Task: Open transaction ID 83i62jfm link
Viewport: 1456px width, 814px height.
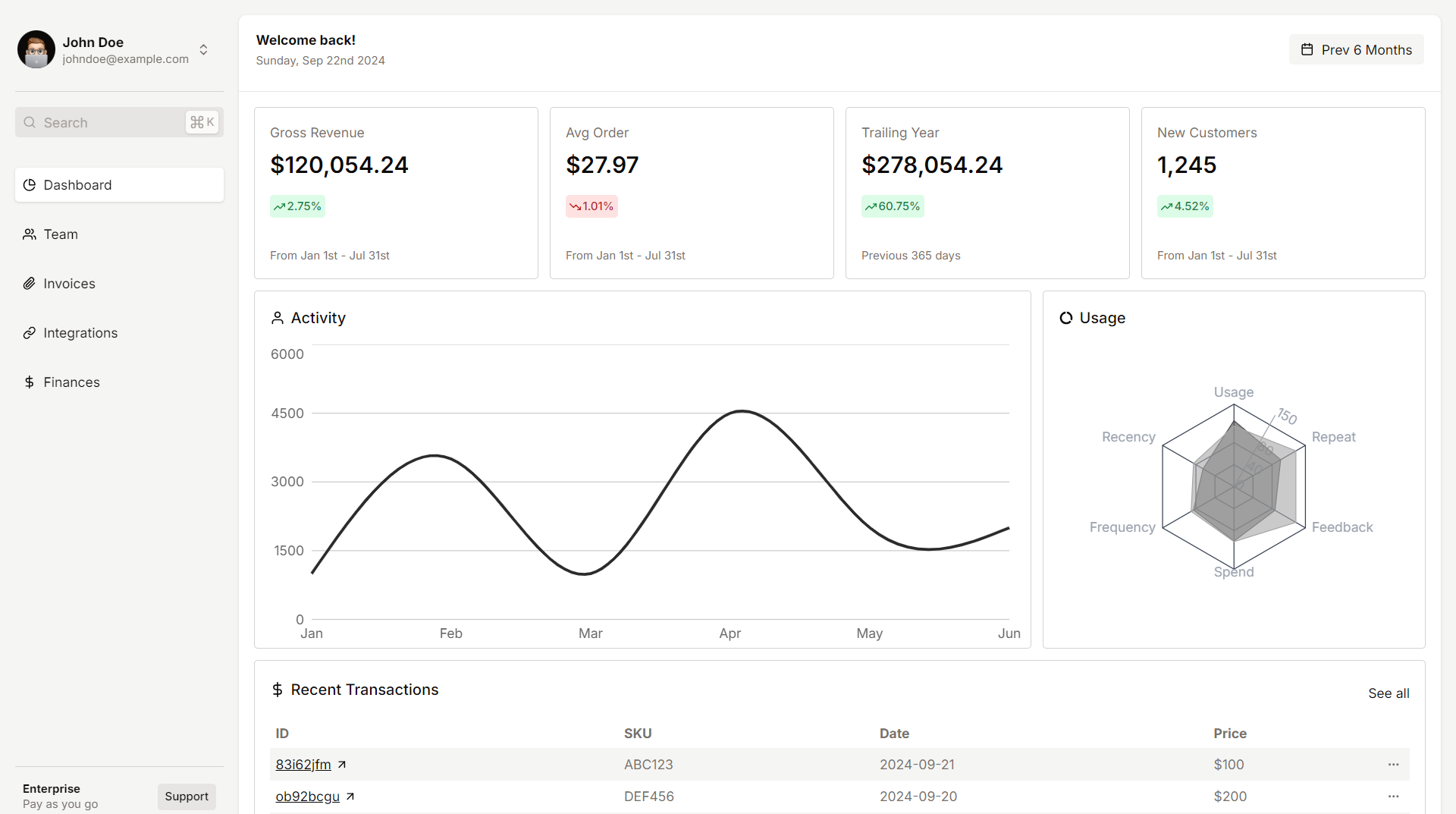Action: click(303, 765)
